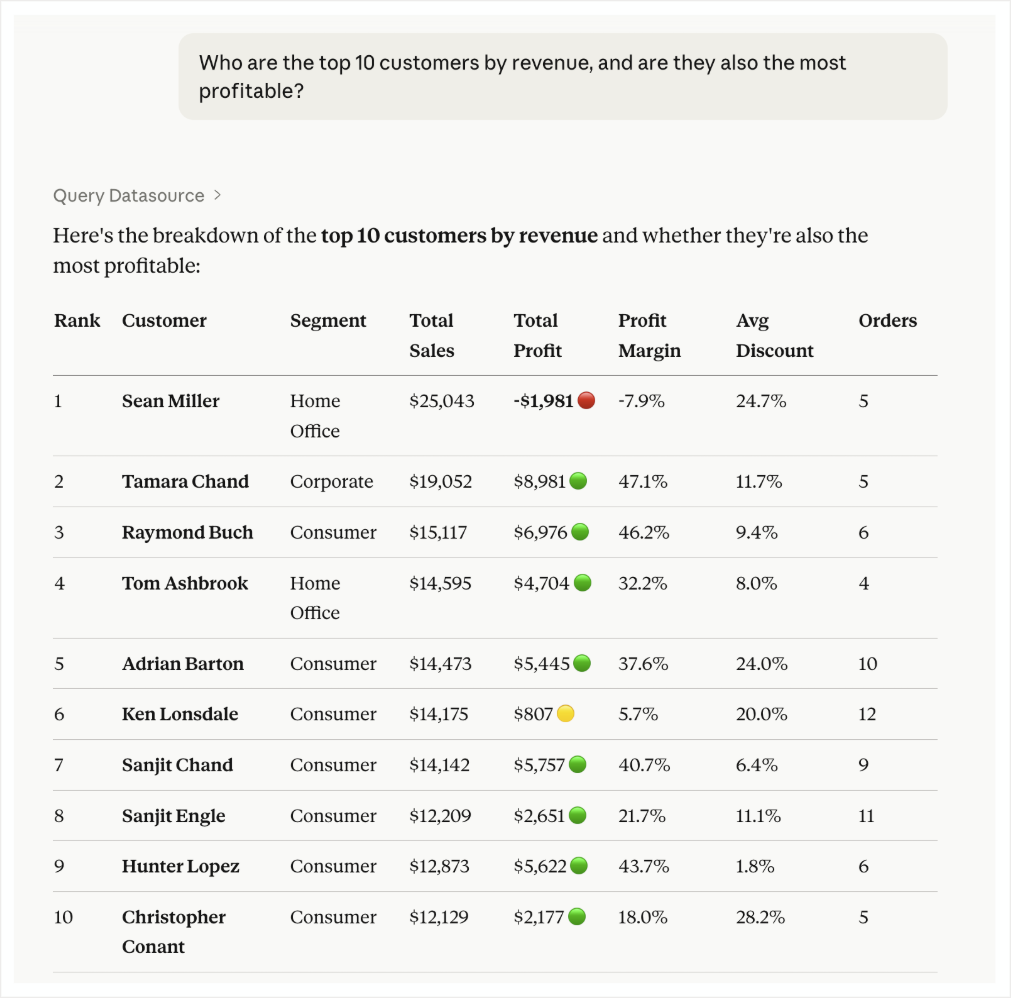Open the Segment column header options

pyautogui.click(x=328, y=320)
